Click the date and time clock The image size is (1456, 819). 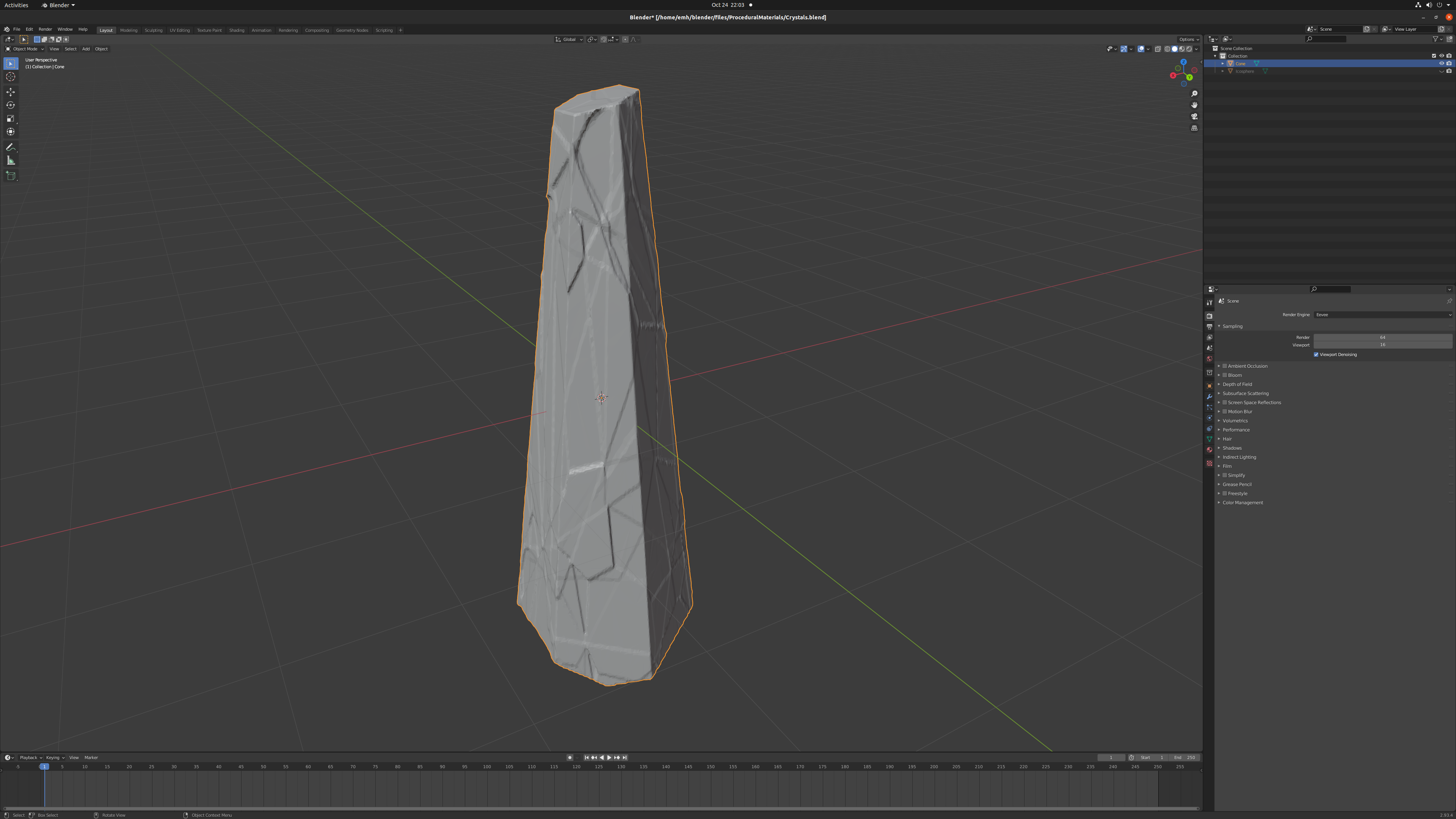(728, 5)
